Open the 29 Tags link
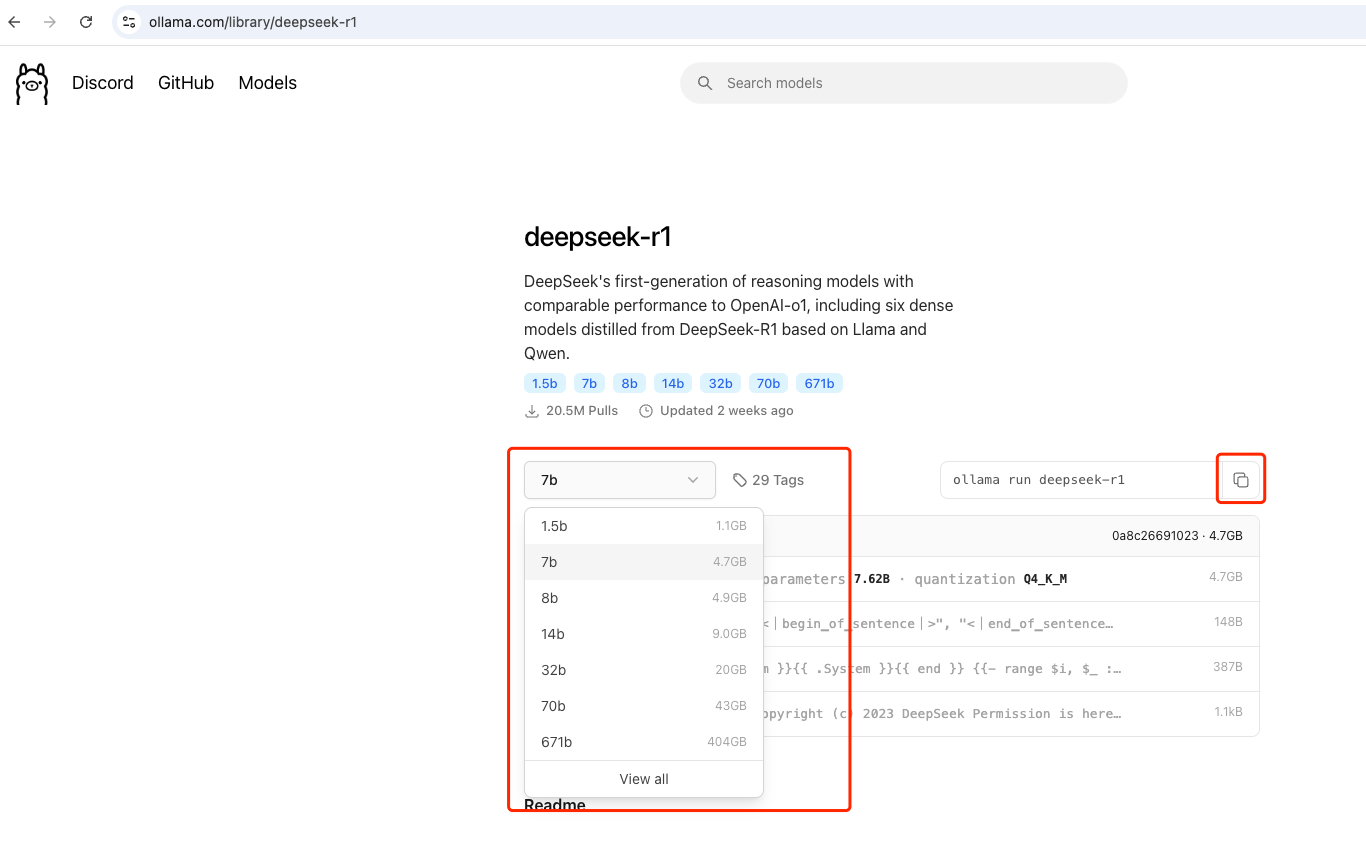 pyautogui.click(x=768, y=480)
